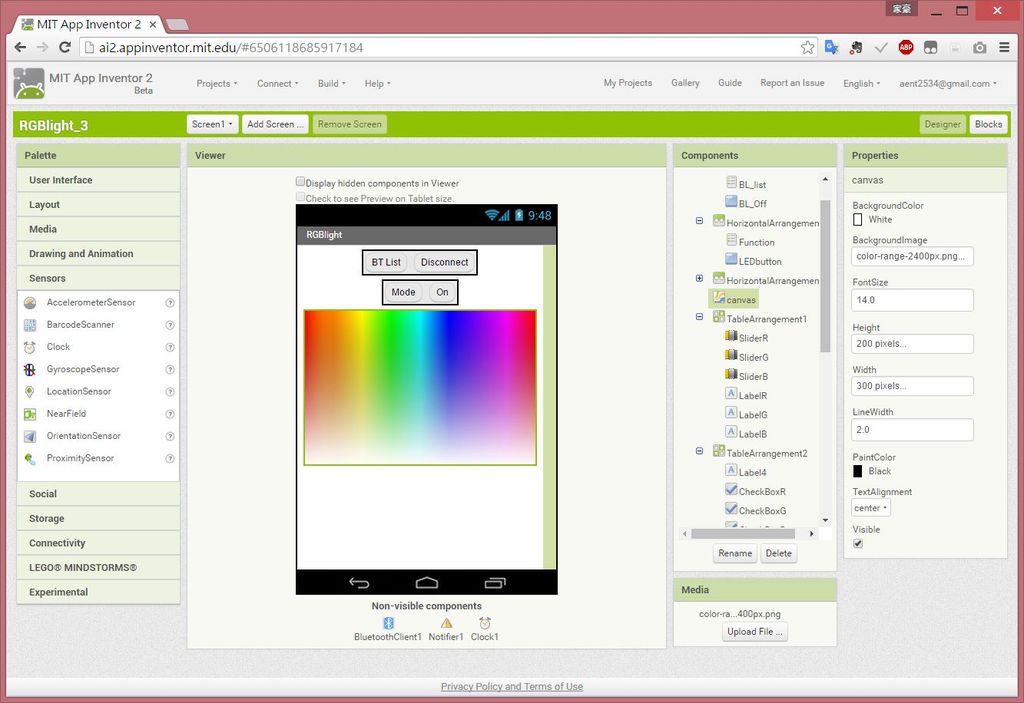Click the BackgroundImage color-range field
The height and width of the screenshot is (703, 1024).
[912, 256]
